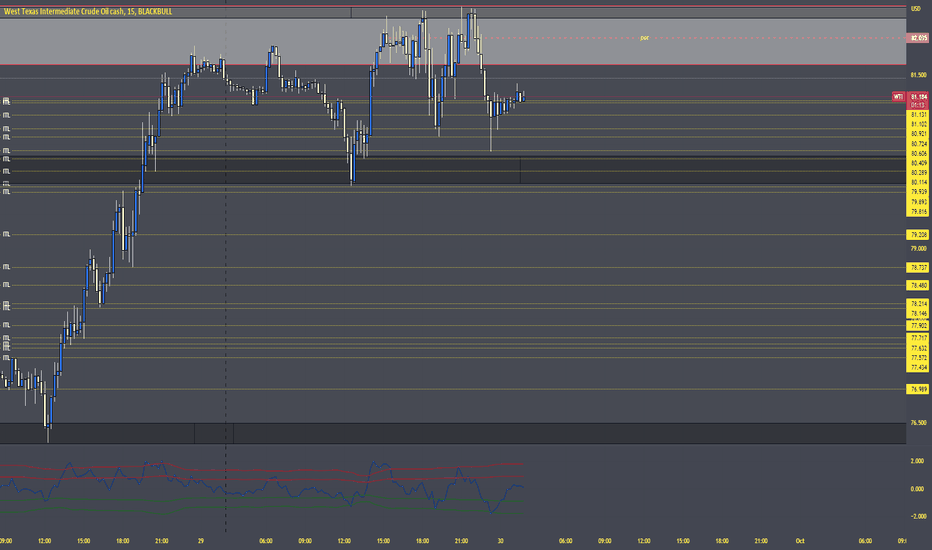Viewport: 932px width, 550px height.
Task: Click the 78.214 yellow level label
Action: [x=918, y=304]
